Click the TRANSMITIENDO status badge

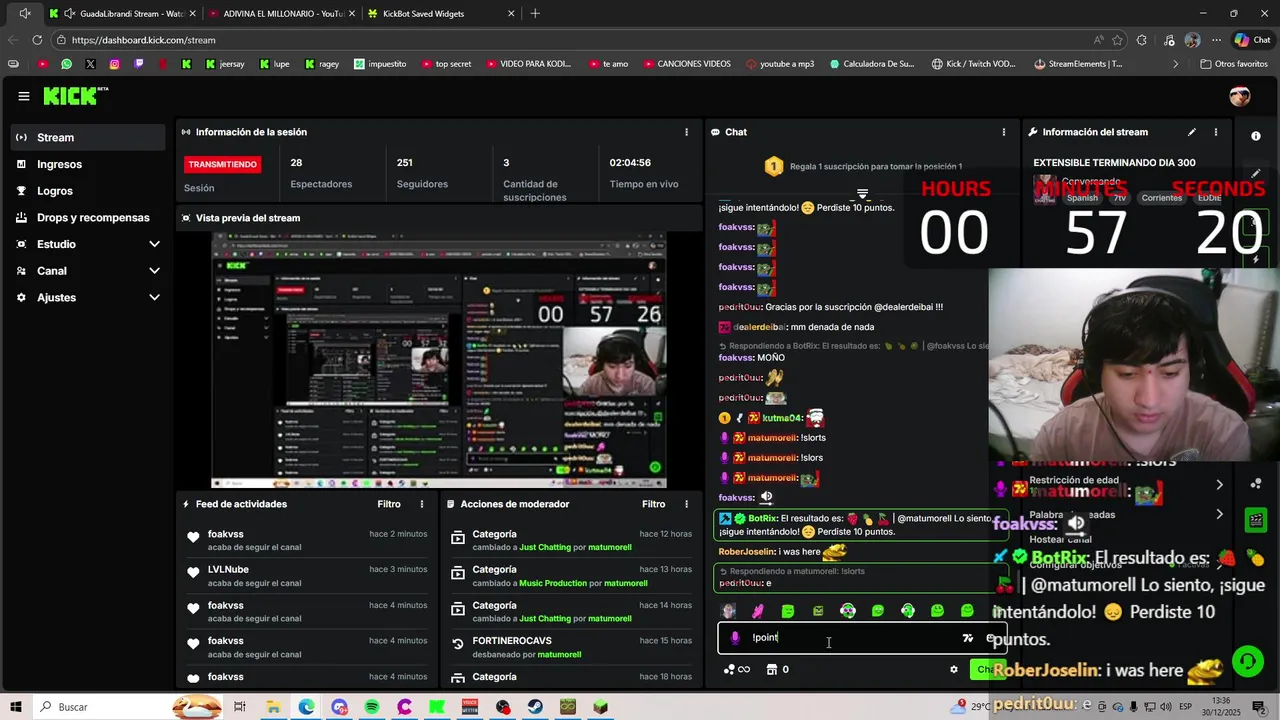click(223, 164)
